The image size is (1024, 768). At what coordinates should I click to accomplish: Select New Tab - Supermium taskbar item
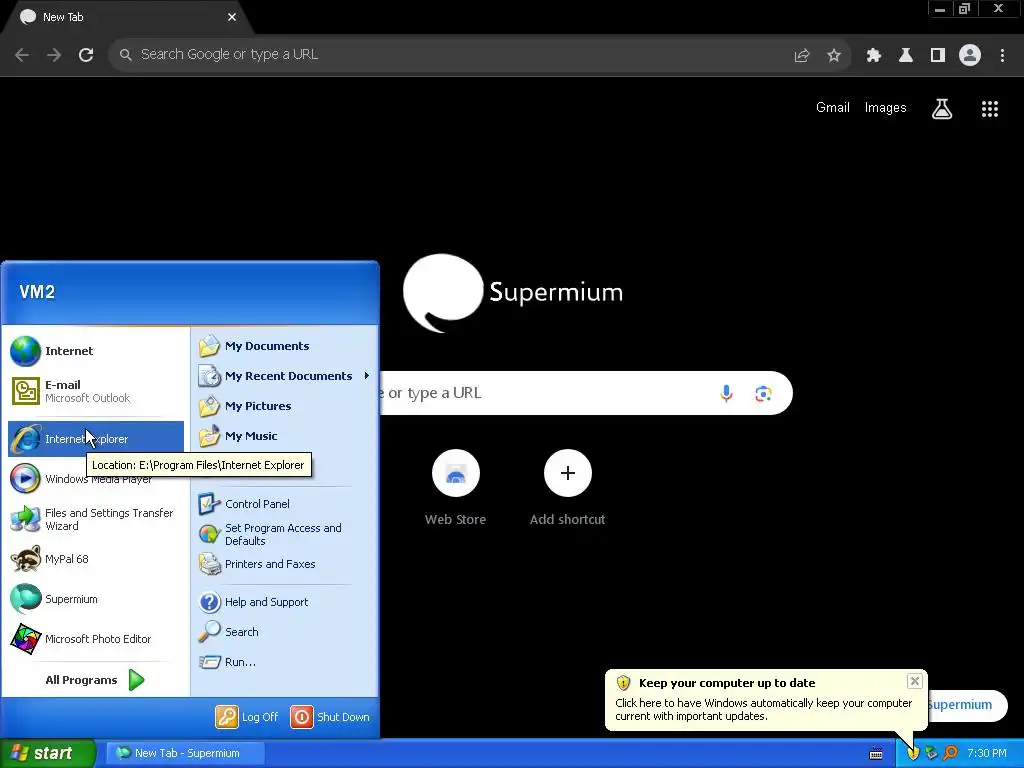click(185, 753)
